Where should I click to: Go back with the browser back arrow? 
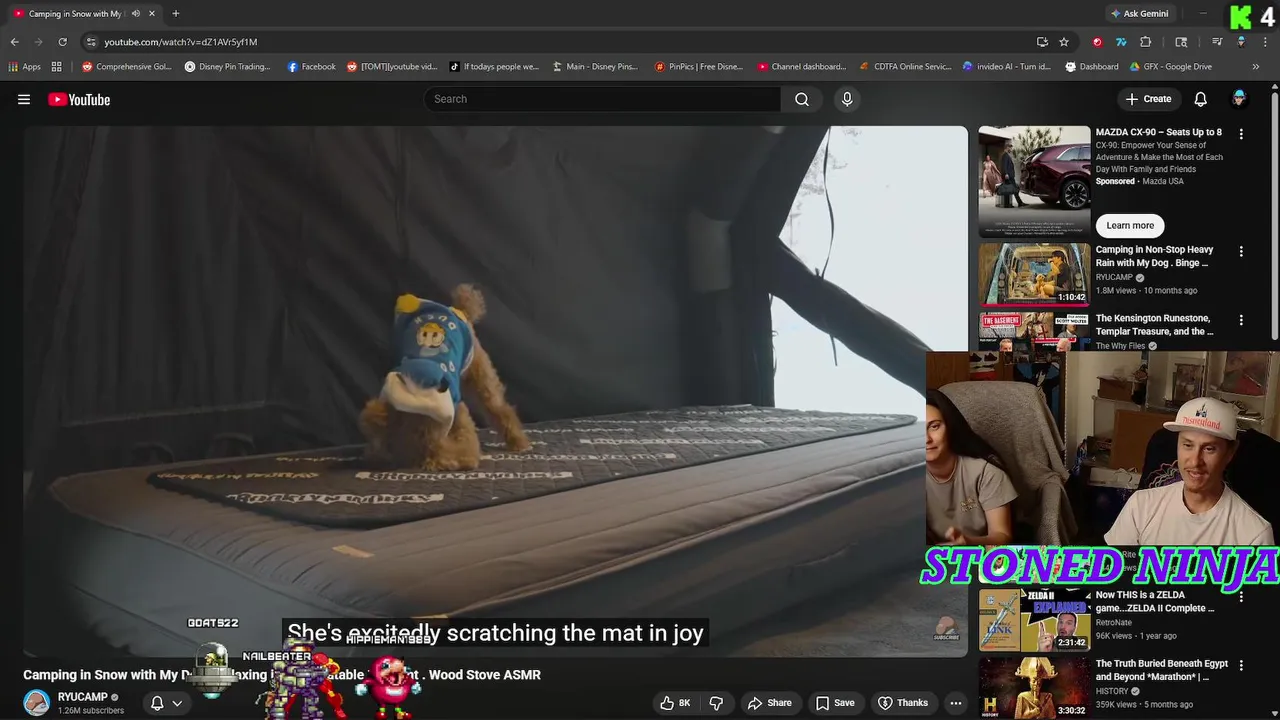15,42
